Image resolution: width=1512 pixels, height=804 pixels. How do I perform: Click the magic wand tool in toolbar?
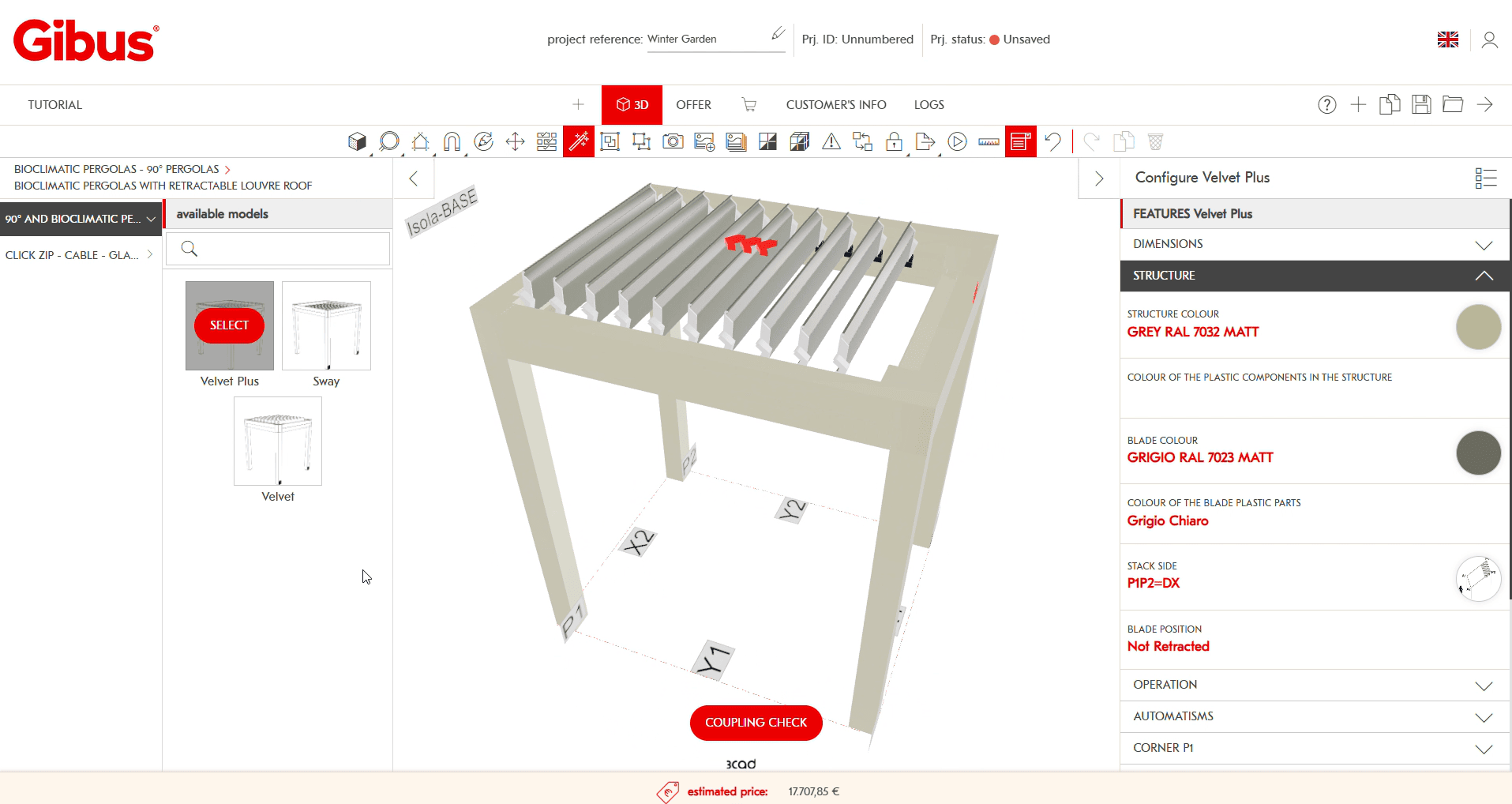coord(578,142)
